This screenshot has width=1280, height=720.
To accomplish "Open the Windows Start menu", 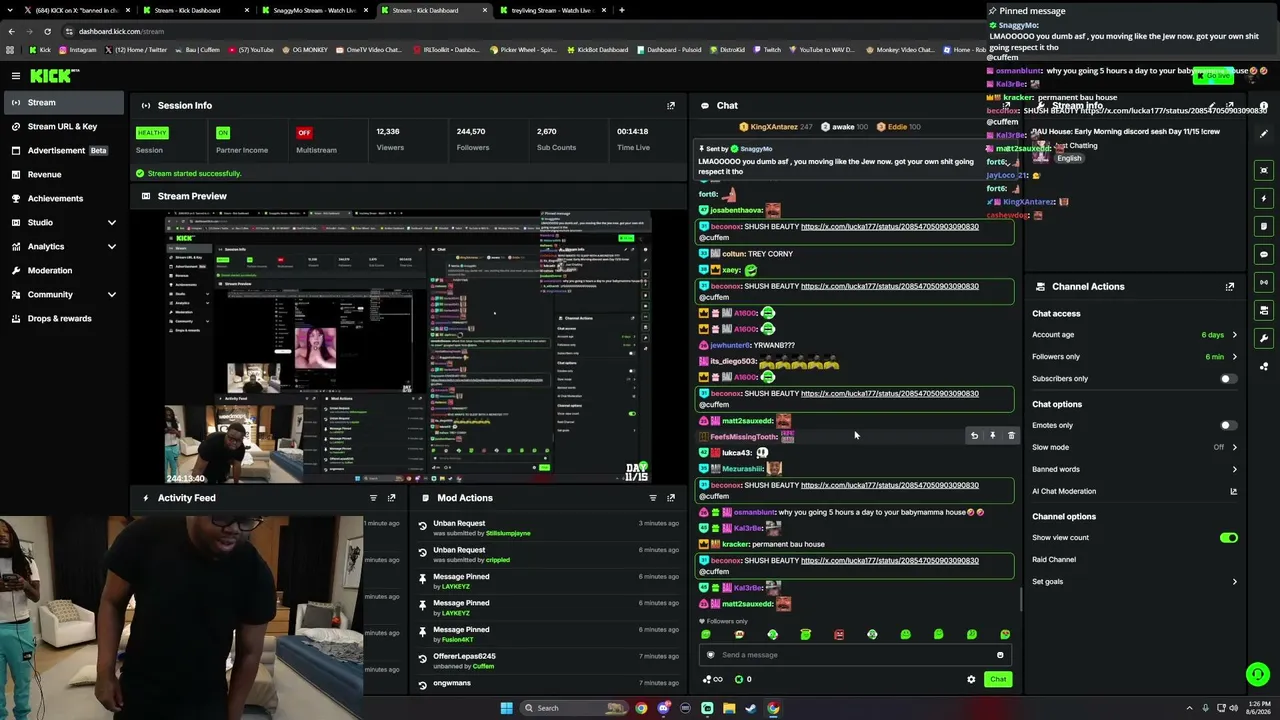I will click(x=507, y=708).
